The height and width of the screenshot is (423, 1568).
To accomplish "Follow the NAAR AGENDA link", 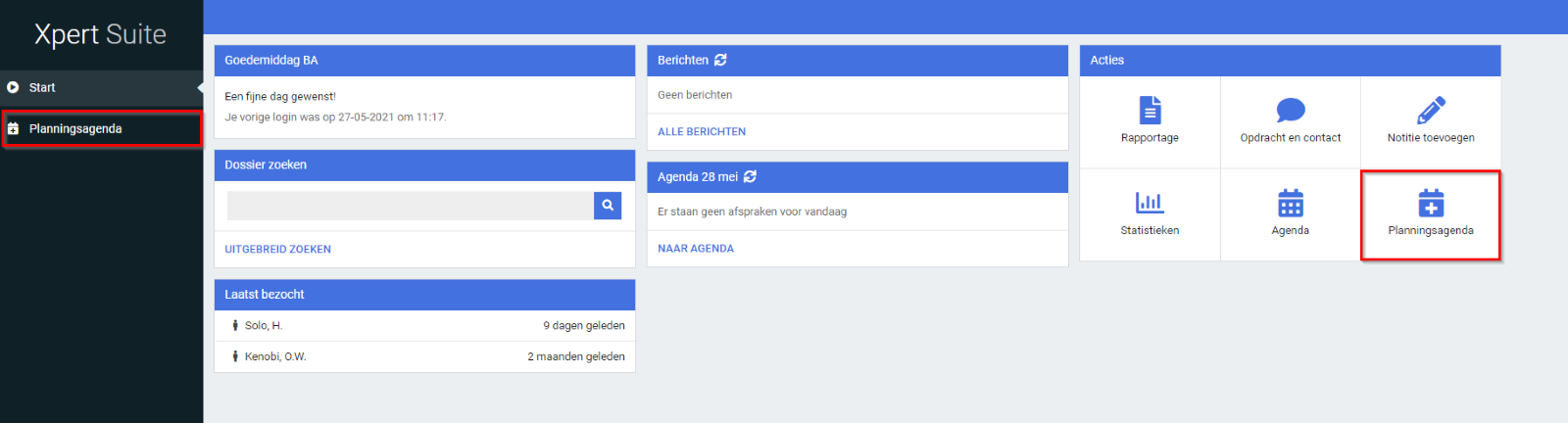I will pos(696,249).
